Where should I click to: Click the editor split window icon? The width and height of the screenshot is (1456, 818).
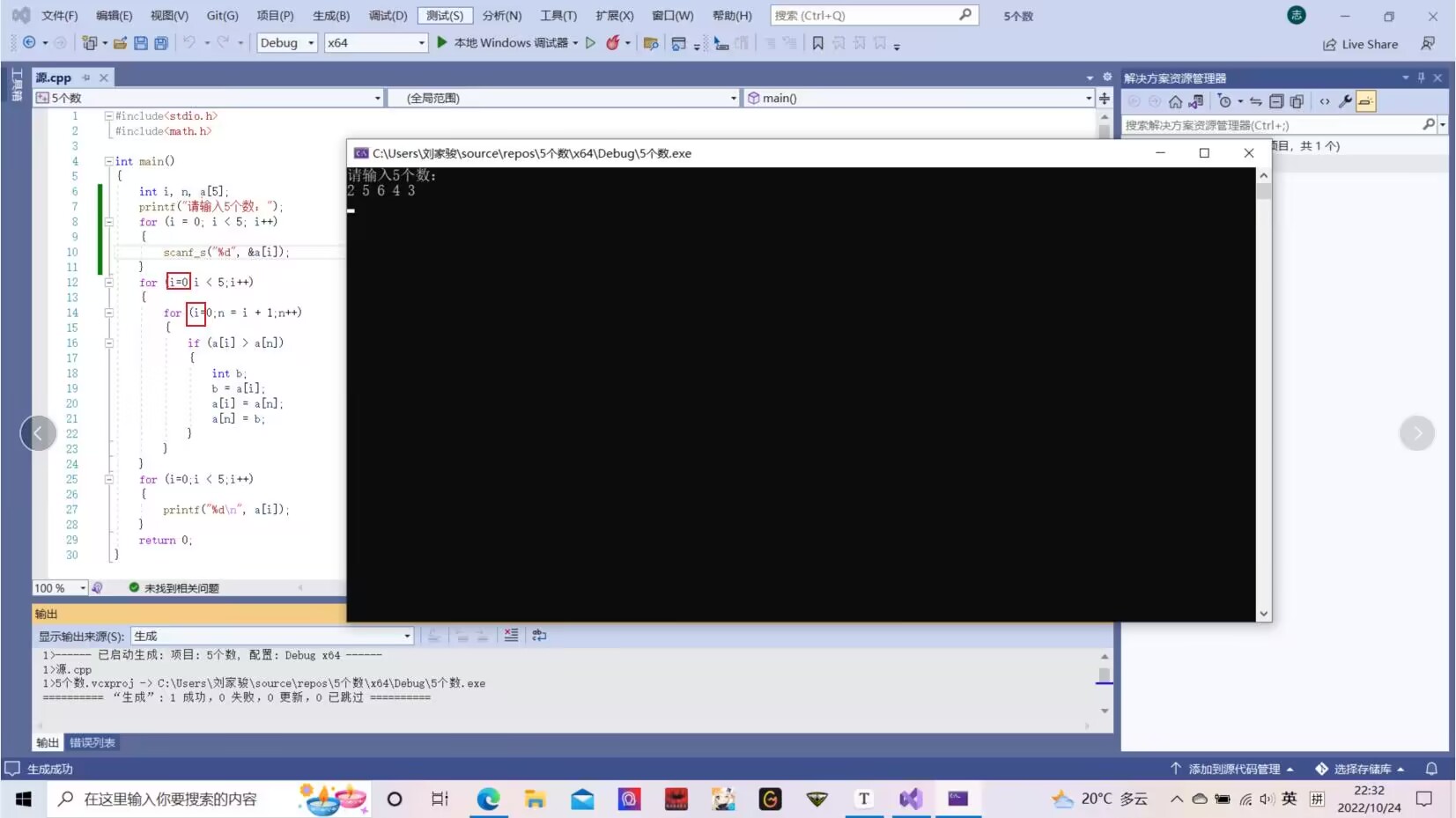[x=1105, y=98]
